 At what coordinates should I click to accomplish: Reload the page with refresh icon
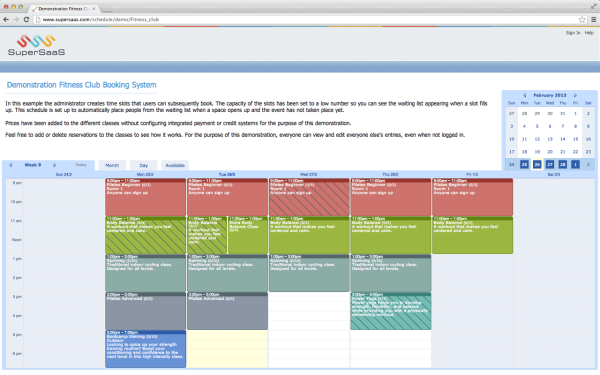click(x=26, y=20)
